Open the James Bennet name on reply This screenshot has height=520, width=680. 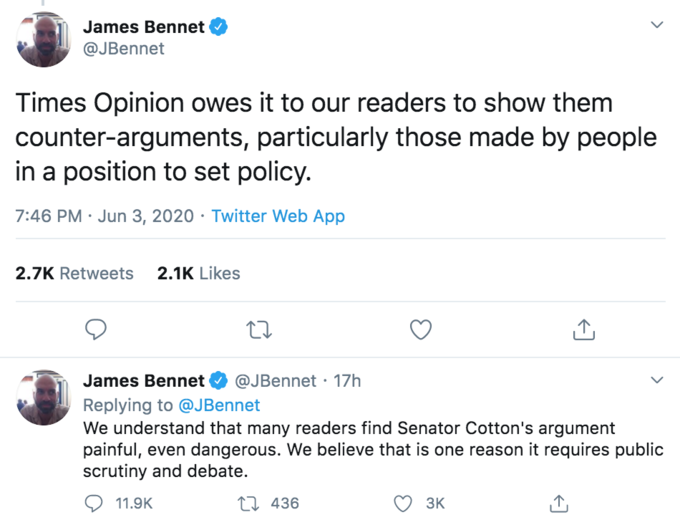click(x=143, y=381)
